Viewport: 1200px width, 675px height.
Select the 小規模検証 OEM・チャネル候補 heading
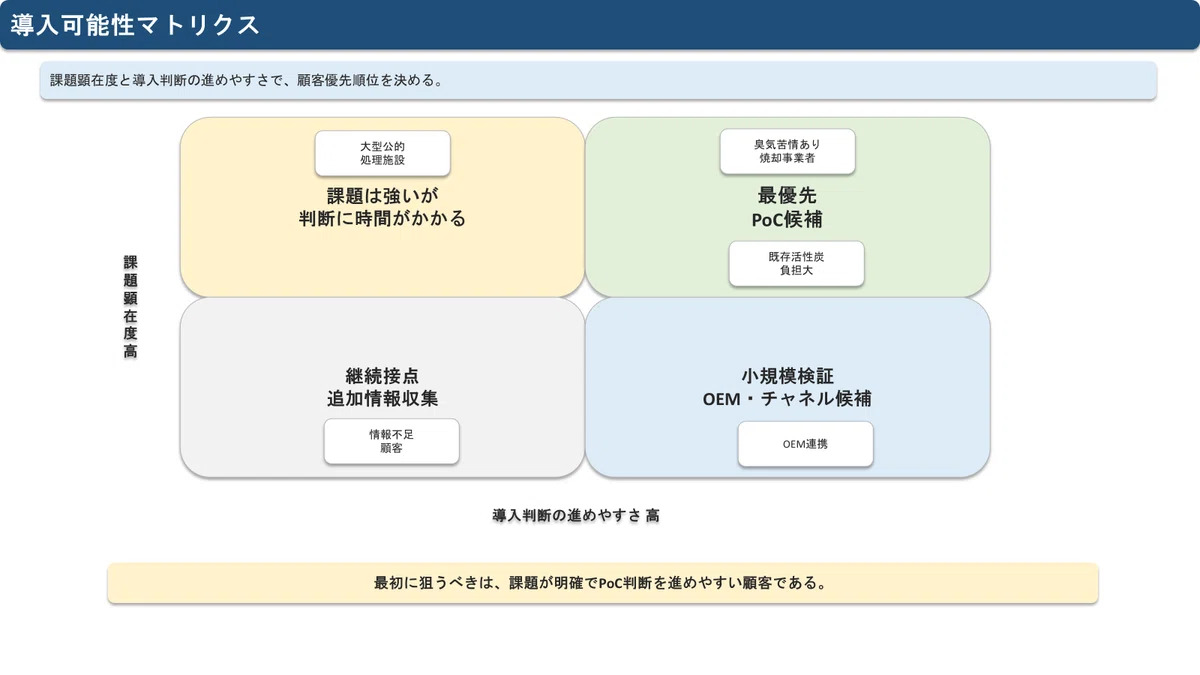click(x=787, y=388)
